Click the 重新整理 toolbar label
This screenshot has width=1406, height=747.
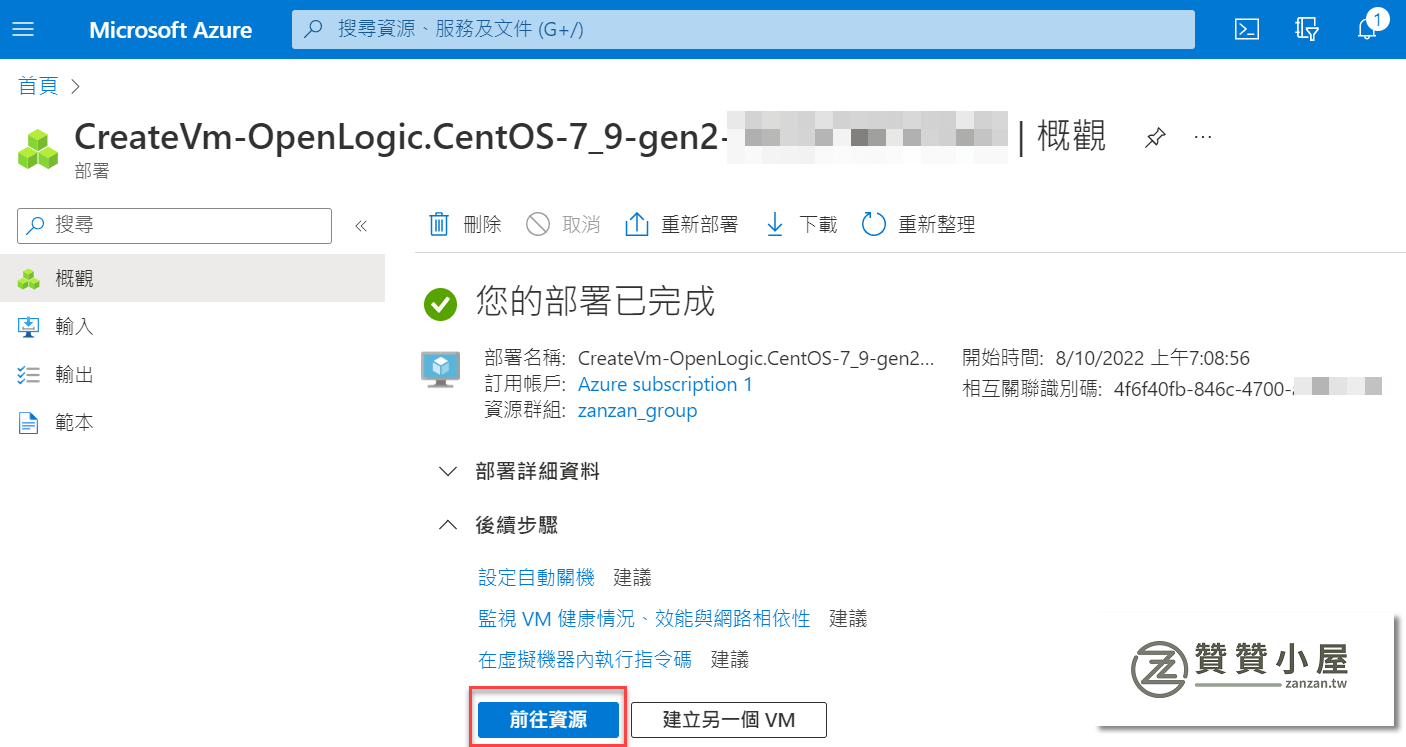coord(936,225)
